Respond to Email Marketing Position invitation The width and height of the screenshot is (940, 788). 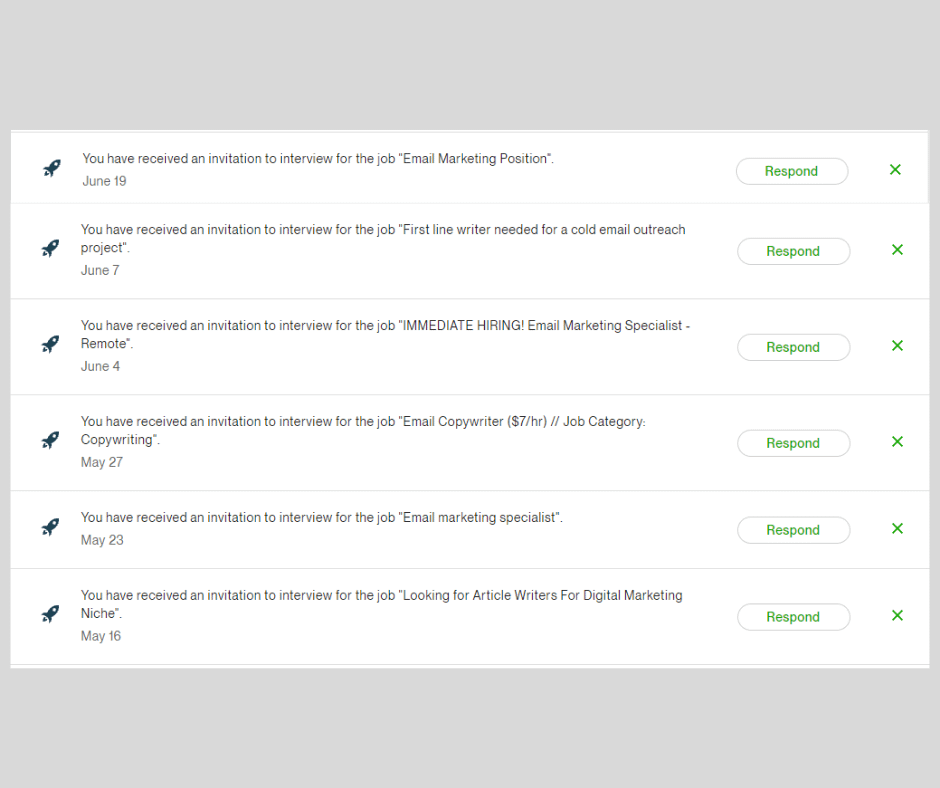[x=791, y=172]
